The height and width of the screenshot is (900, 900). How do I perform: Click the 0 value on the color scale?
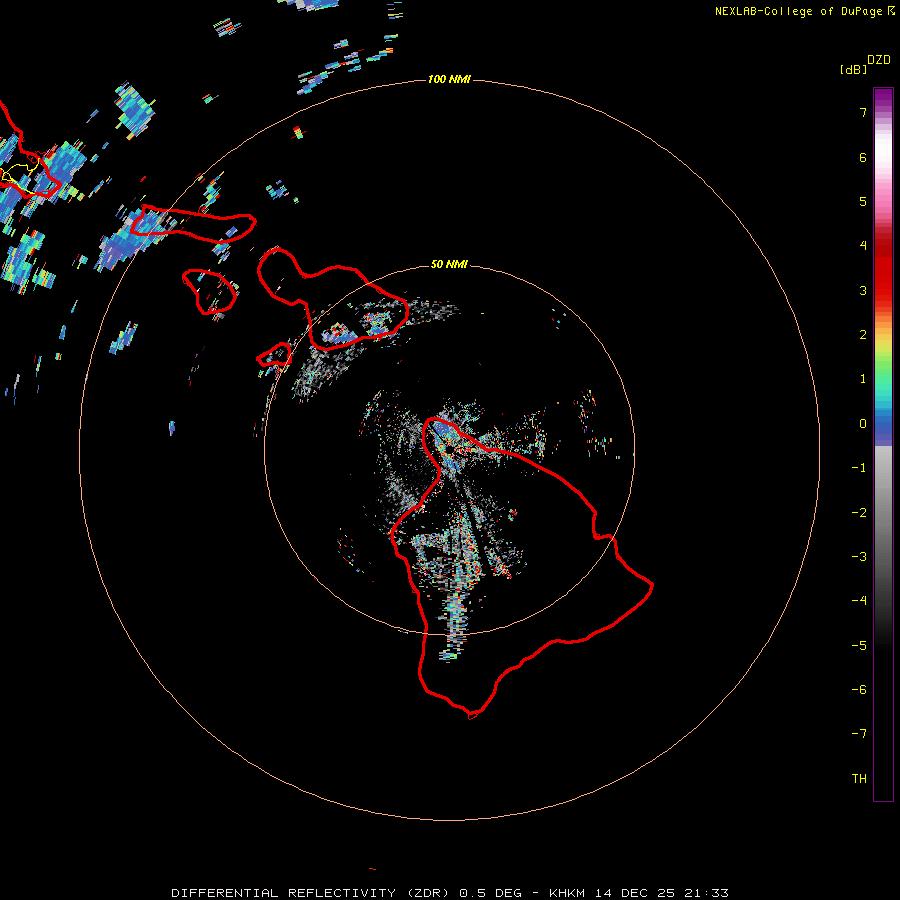click(x=863, y=424)
